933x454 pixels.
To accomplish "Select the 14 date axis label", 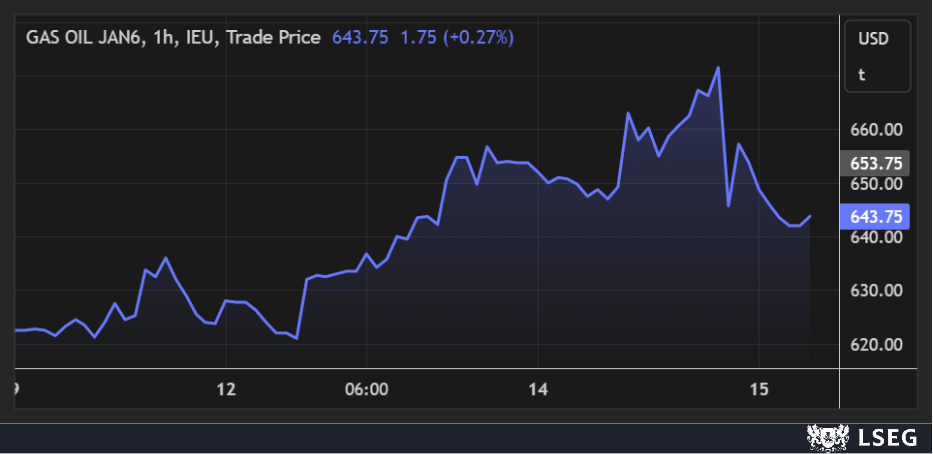I will click(538, 390).
